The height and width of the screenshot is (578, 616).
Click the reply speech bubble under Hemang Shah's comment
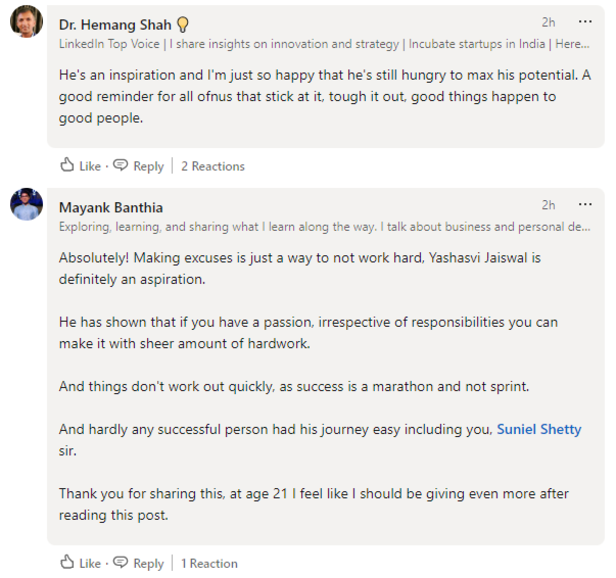(120, 166)
